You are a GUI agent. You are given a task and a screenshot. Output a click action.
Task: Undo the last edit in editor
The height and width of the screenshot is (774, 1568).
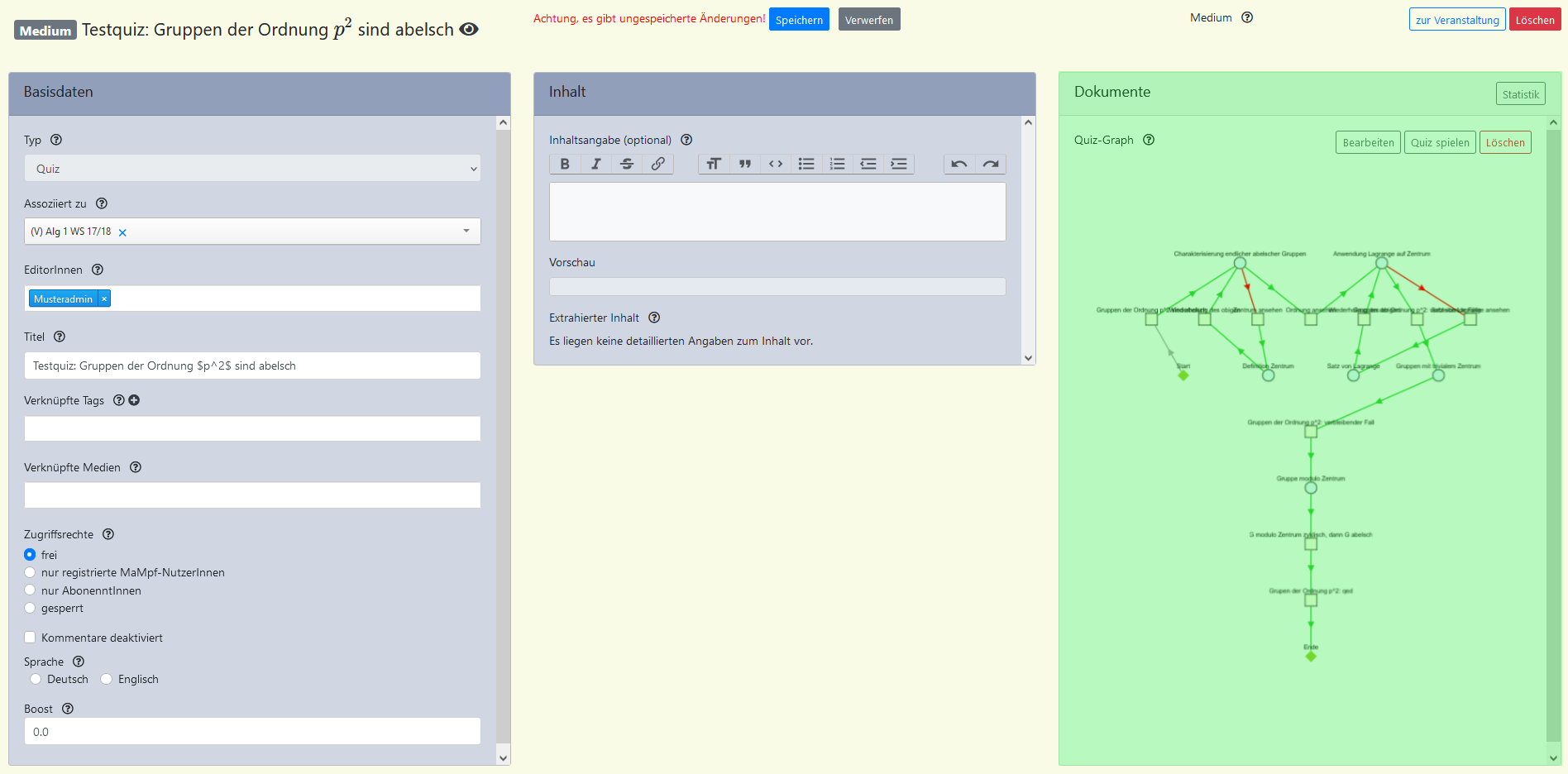[959, 164]
